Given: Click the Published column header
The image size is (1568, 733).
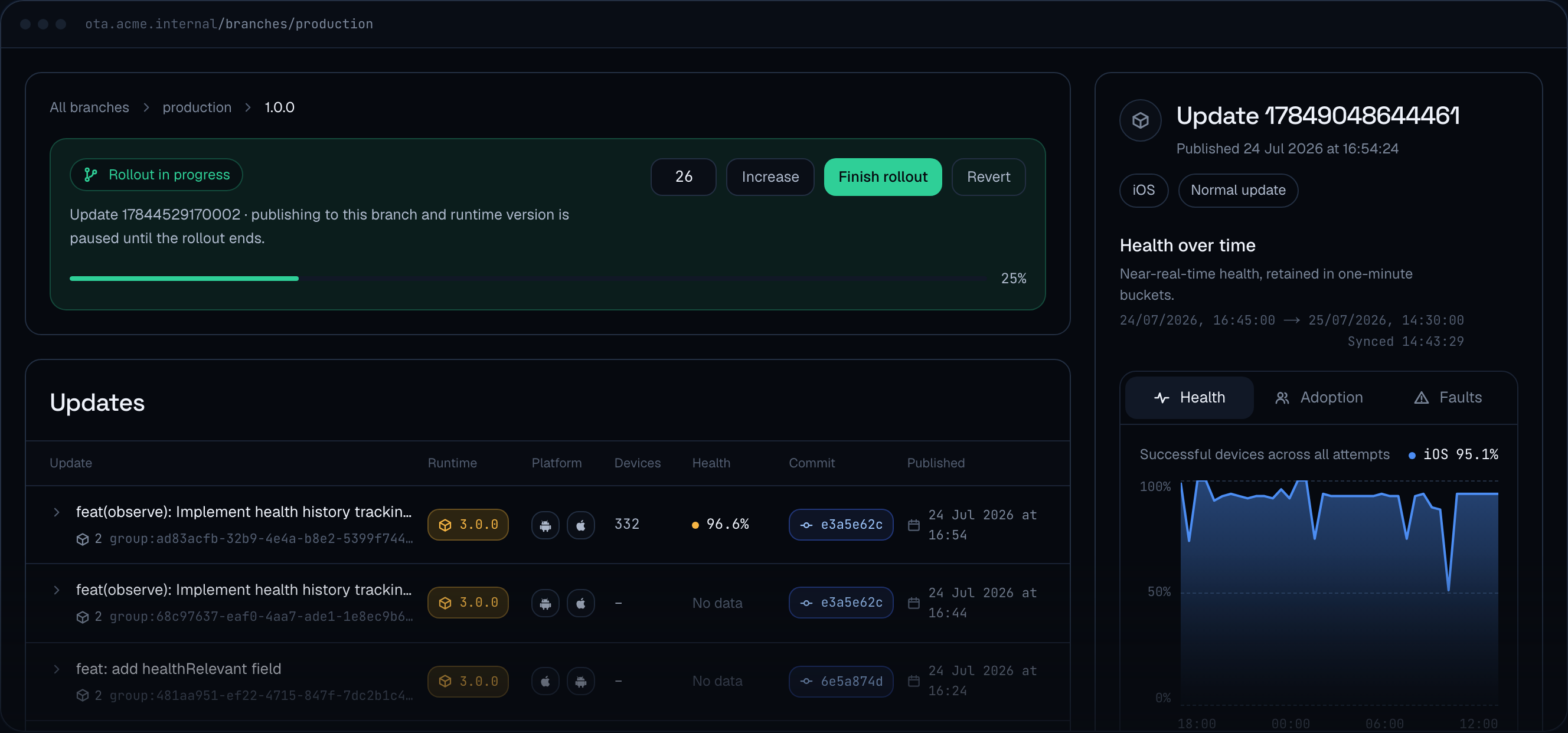Looking at the screenshot, I should pyautogui.click(x=936, y=463).
